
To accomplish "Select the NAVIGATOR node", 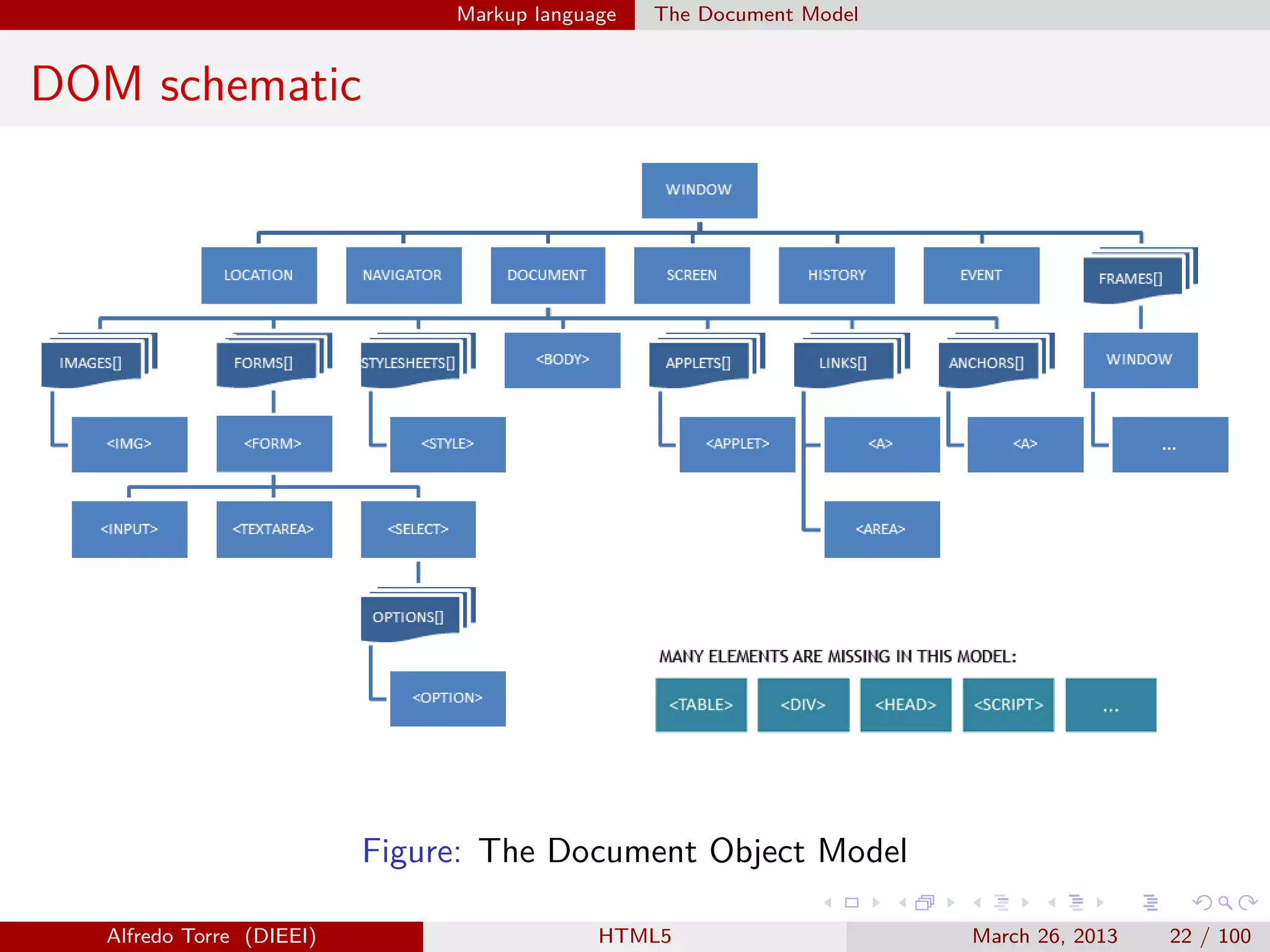I will [404, 275].
